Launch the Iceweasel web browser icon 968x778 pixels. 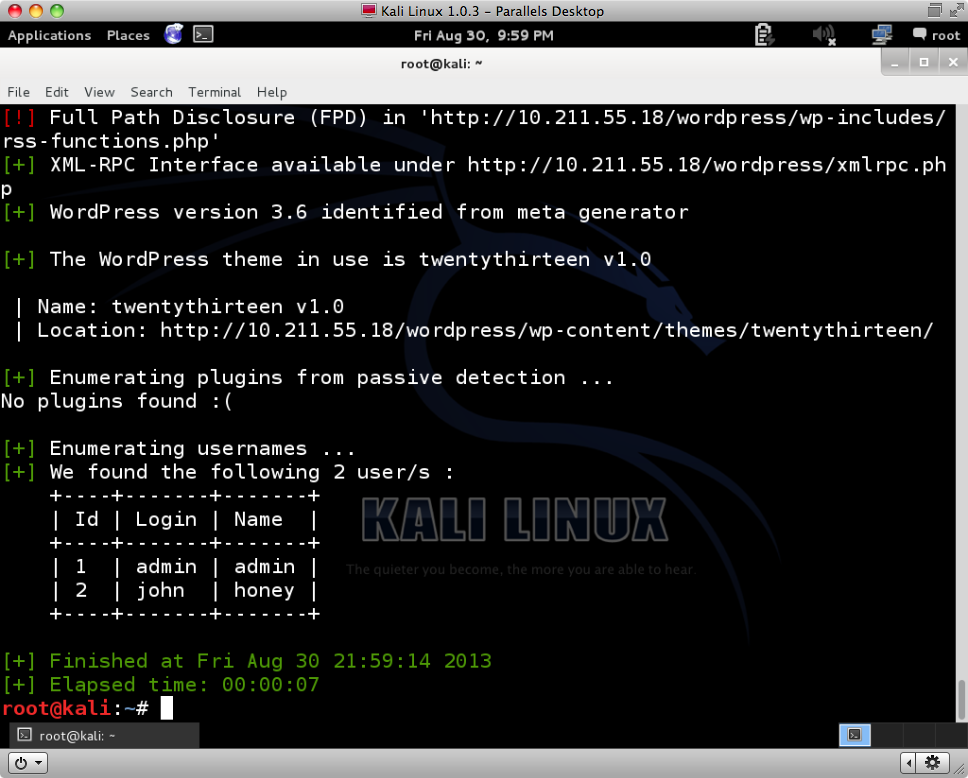click(173, 34)
